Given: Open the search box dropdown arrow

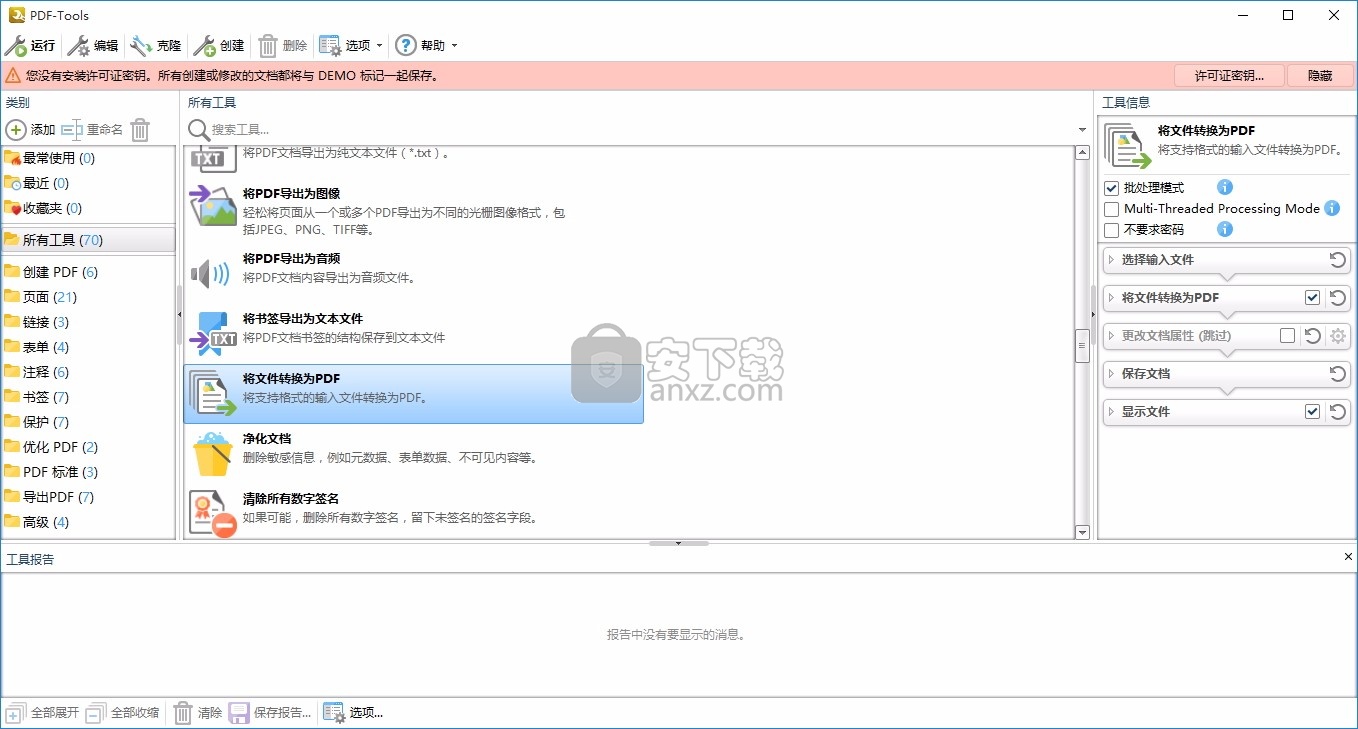Looking at the screenshot, I should tap(1082, 130).
